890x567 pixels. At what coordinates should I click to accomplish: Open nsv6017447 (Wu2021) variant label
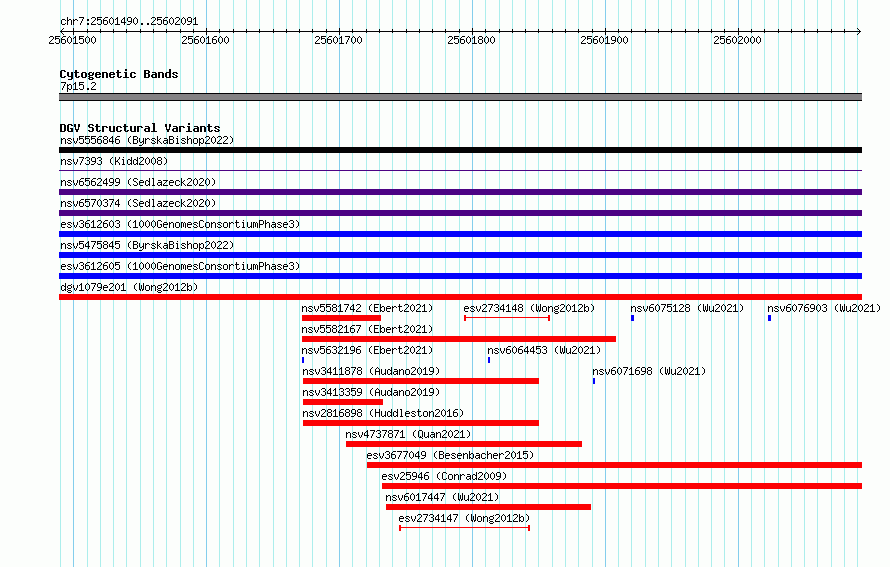[x=442, y=497]
